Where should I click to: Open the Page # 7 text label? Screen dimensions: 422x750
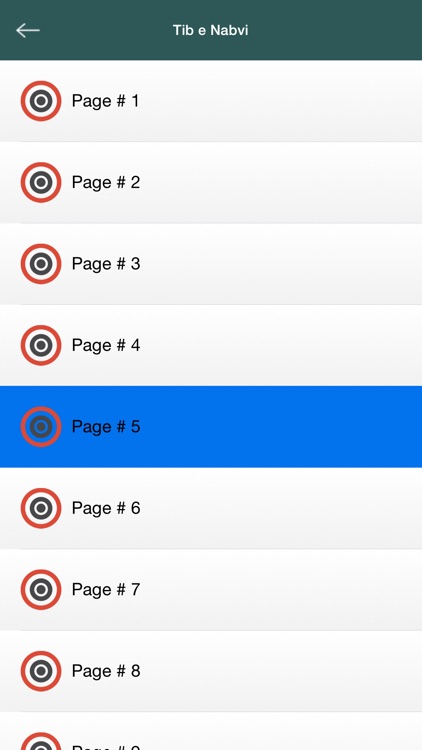[x=106, y=590]
